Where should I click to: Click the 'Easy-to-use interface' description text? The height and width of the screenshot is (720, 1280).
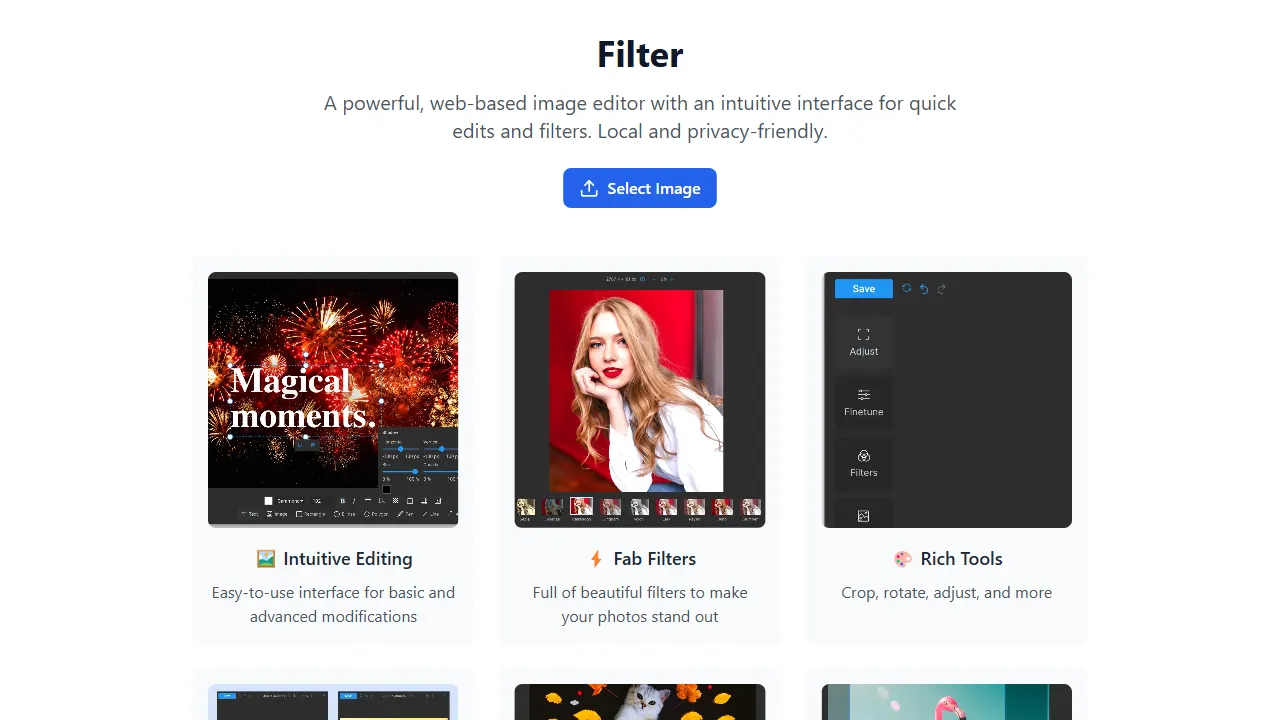(333, 604)
